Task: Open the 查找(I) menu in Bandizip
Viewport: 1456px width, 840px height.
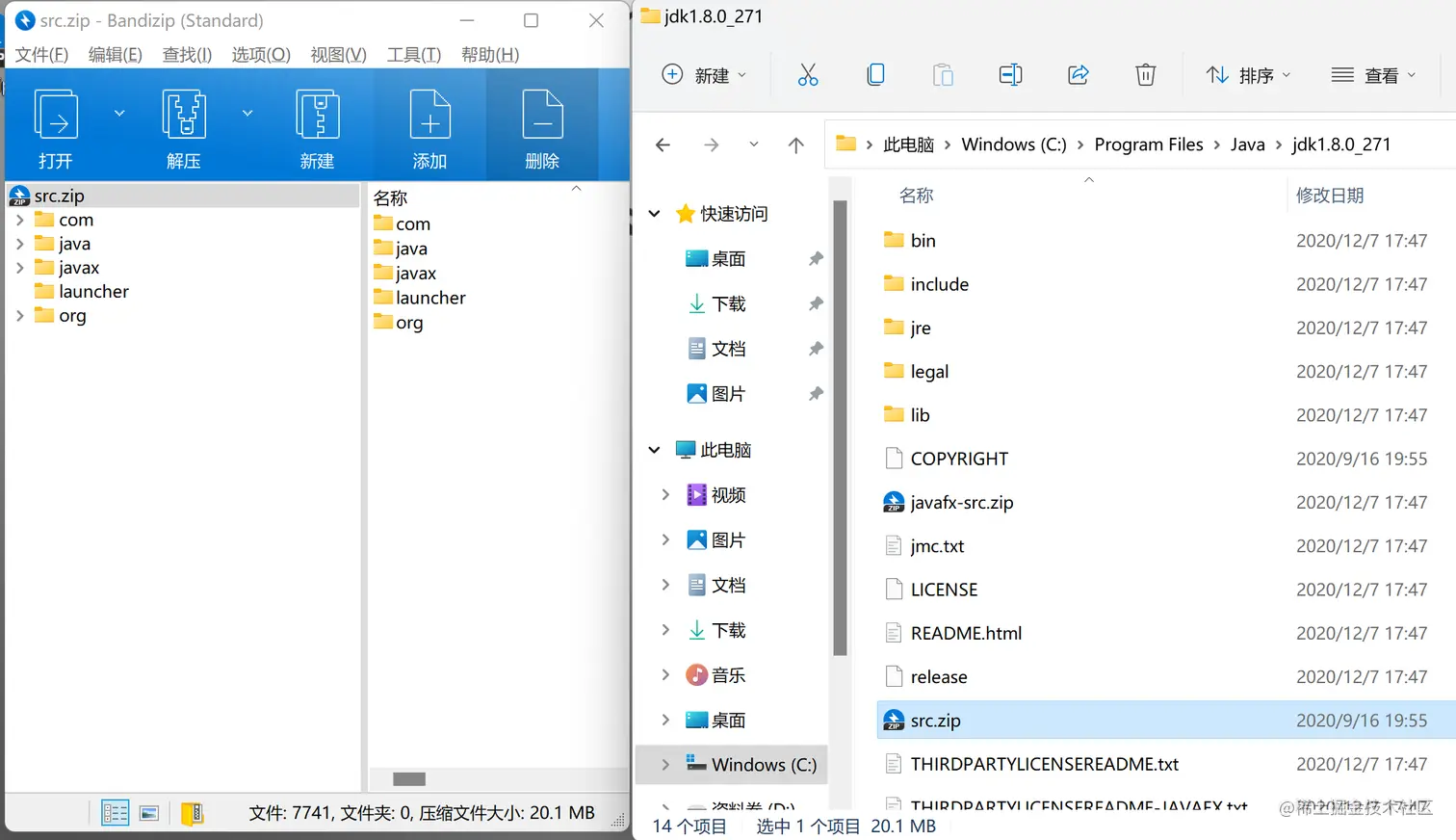Action: pos(187,54)
